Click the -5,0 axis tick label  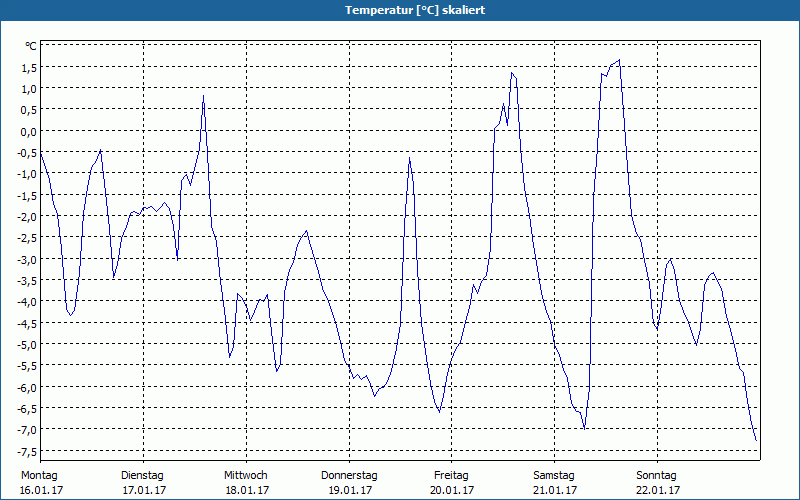(28, 344)
